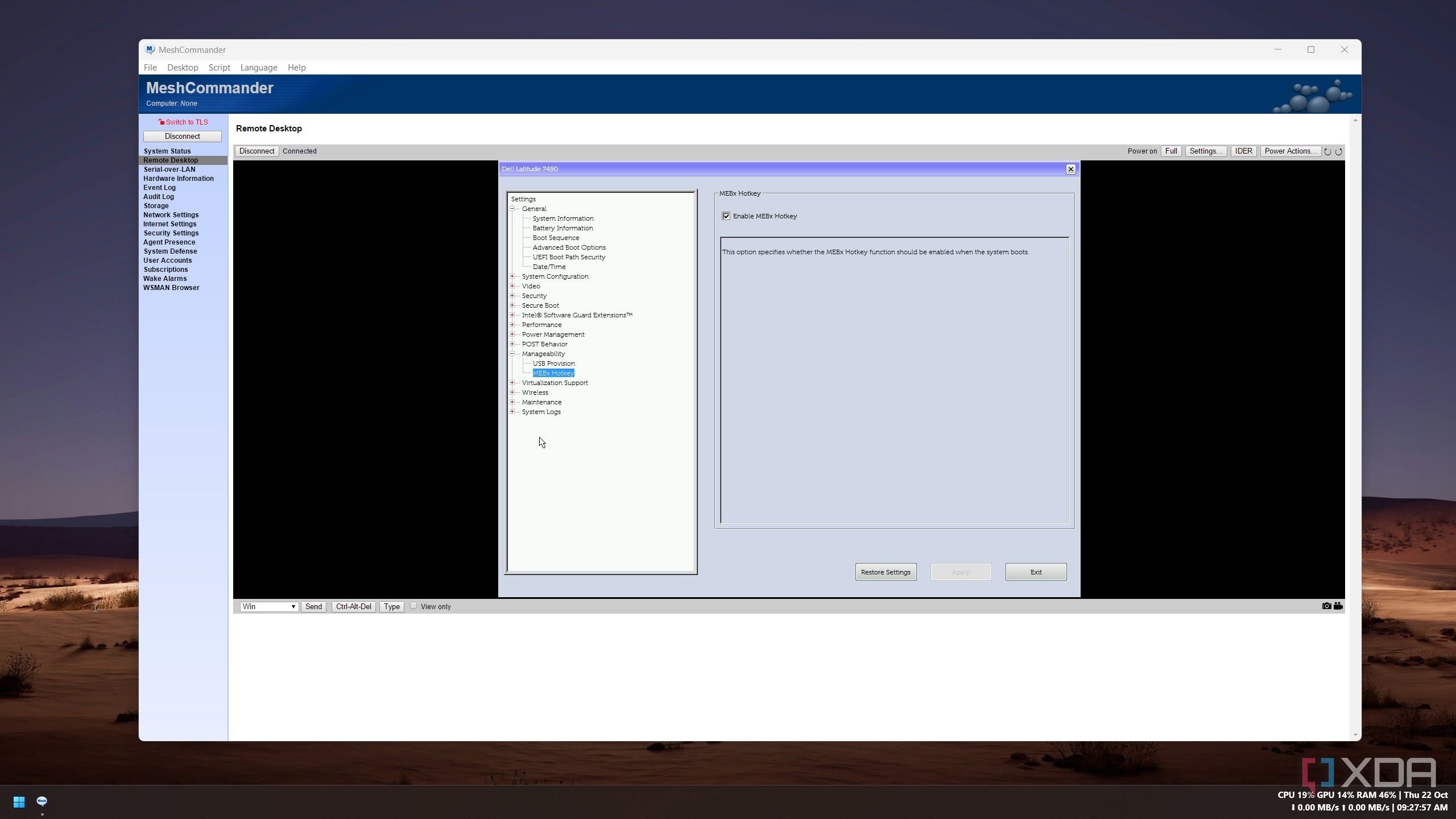The width and height of the screenshot is (1456, 819).
Task: Collapse the General tree node
Action: (512, 209)
